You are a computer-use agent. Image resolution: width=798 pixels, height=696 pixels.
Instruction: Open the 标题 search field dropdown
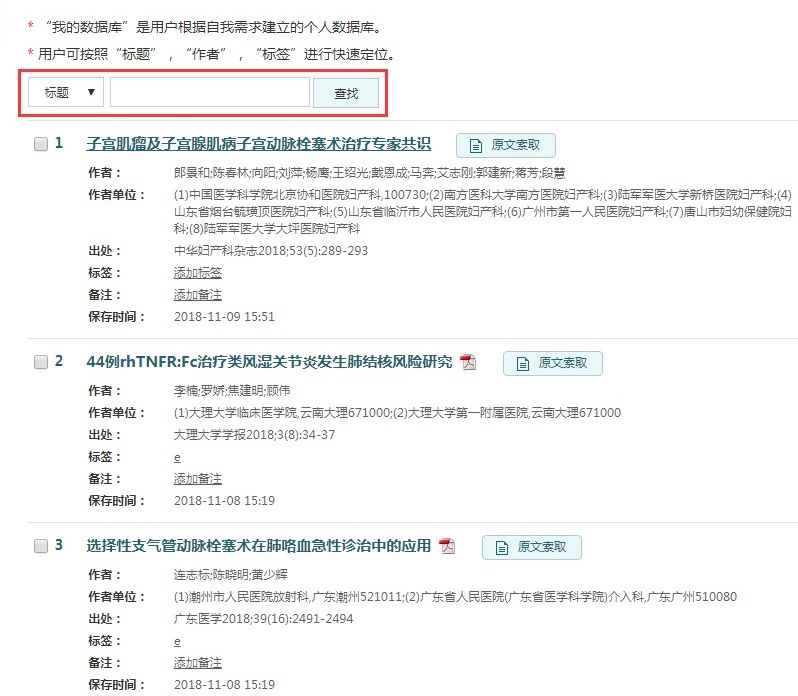[66, 93]
